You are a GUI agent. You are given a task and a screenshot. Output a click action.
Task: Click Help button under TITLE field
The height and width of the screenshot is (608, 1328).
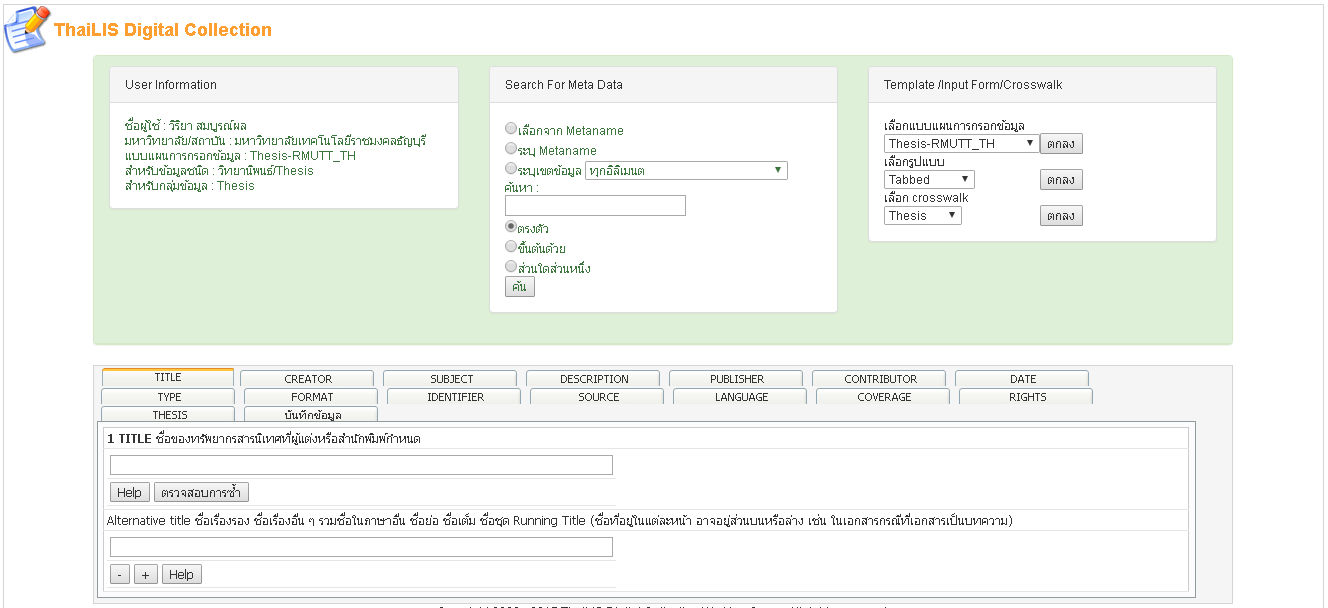pos(129,492)
